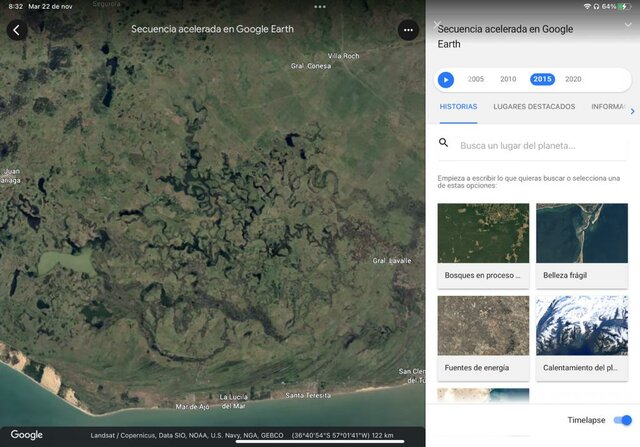Open the 'Belleza frágil' story card
The image size is (640, 447).
(582, 246)
